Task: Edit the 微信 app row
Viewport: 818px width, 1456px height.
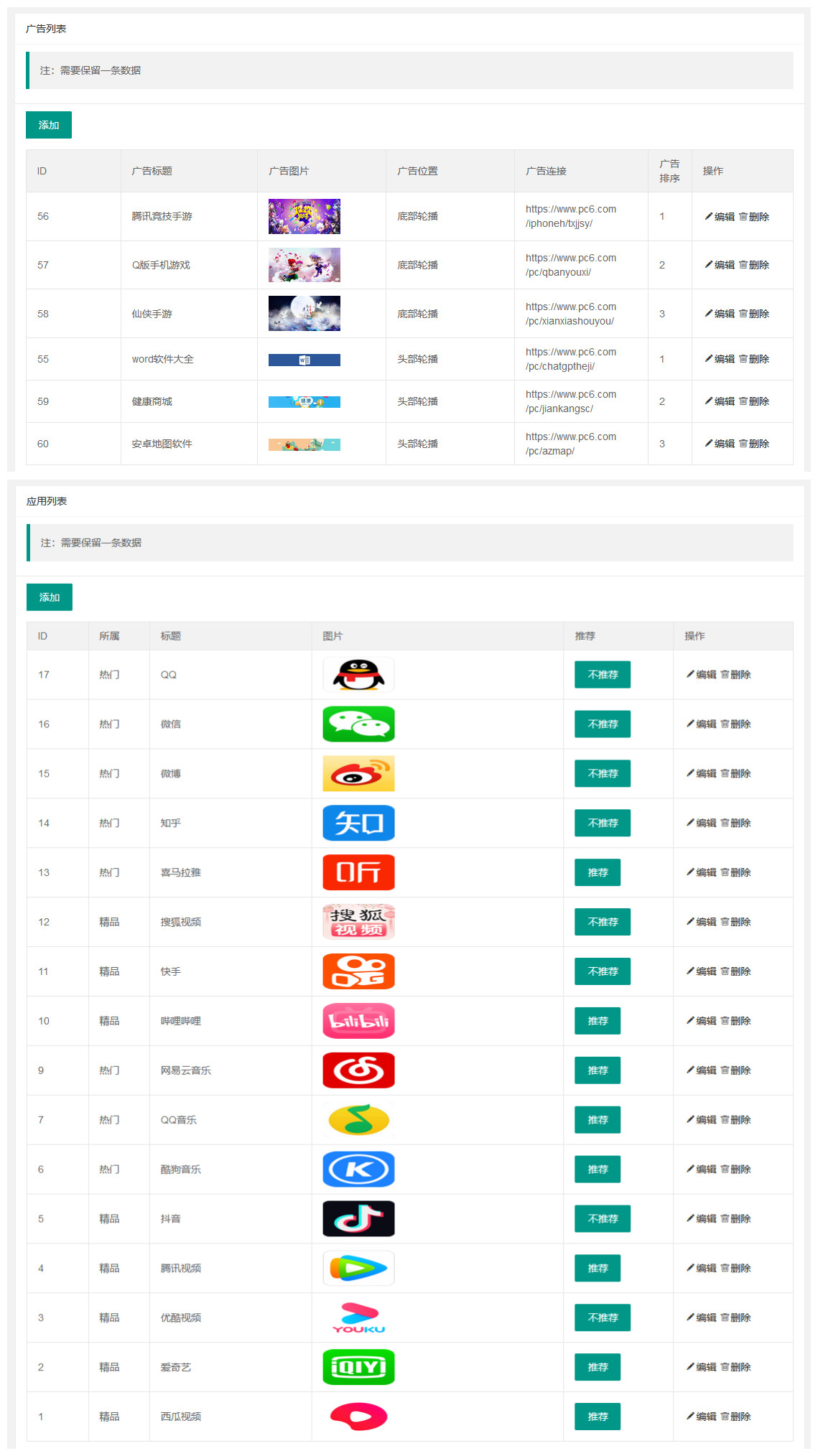Action: tap(702, 724)
